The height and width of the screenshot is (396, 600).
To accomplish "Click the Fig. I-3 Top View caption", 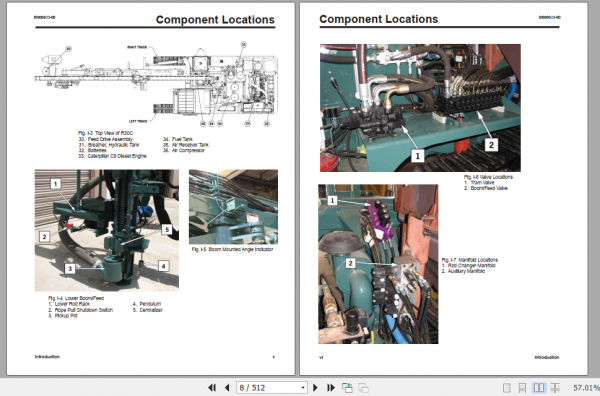I will [105, 133].
